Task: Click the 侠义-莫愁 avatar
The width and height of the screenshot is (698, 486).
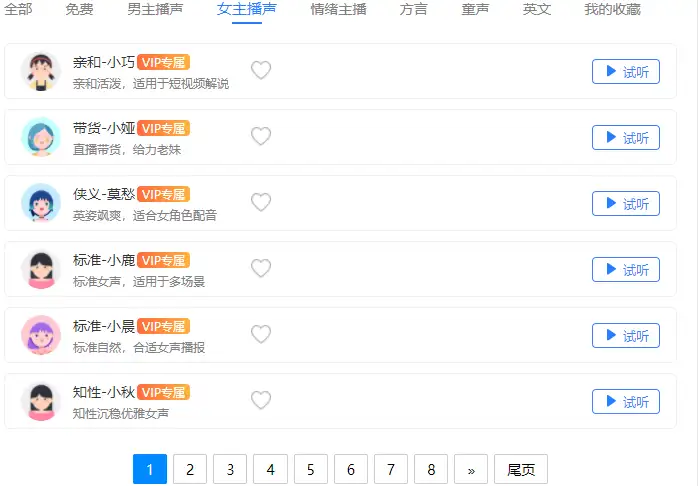Action: point(41,203)
